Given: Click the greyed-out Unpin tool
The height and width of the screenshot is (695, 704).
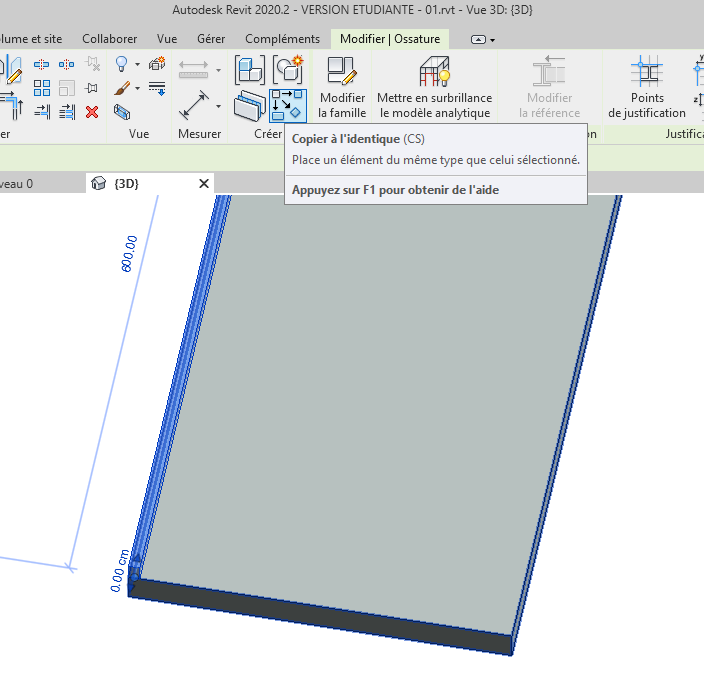Looking at the screenshot, I should [x=92, y=64].
